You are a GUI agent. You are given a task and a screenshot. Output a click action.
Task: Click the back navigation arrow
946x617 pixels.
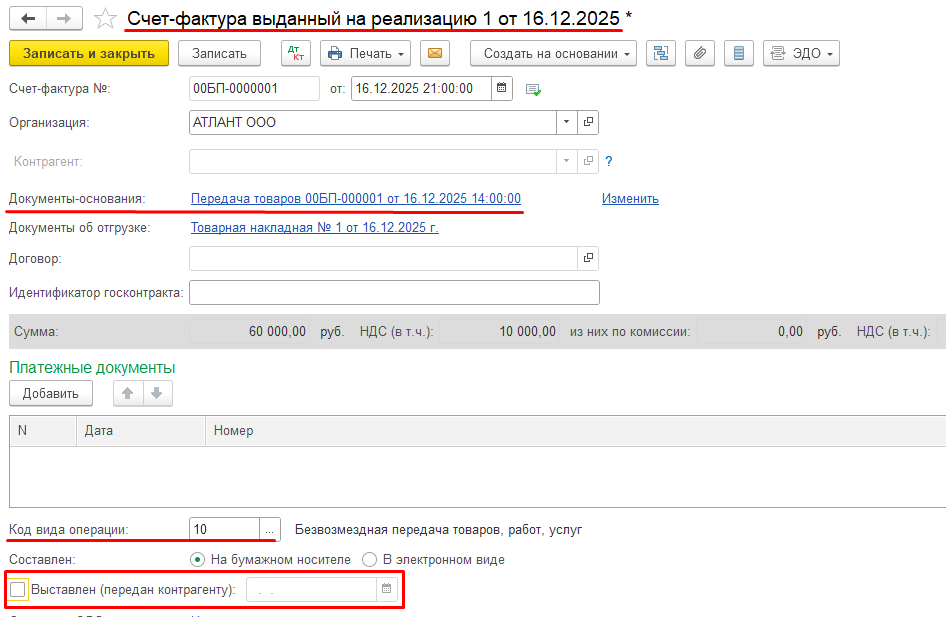28,19
